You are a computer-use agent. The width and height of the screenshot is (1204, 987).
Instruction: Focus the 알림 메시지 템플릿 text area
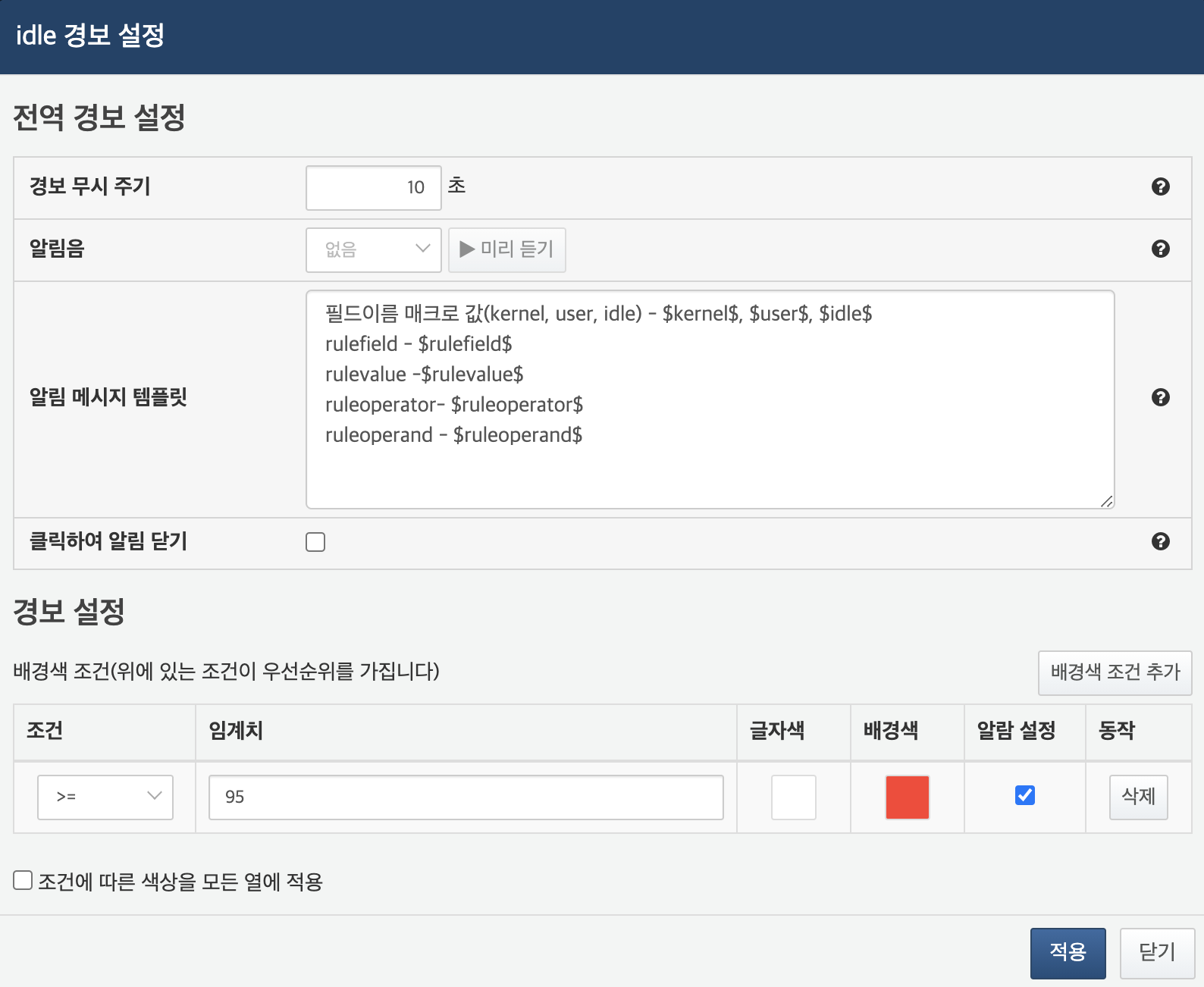click(x=710, y=399)
